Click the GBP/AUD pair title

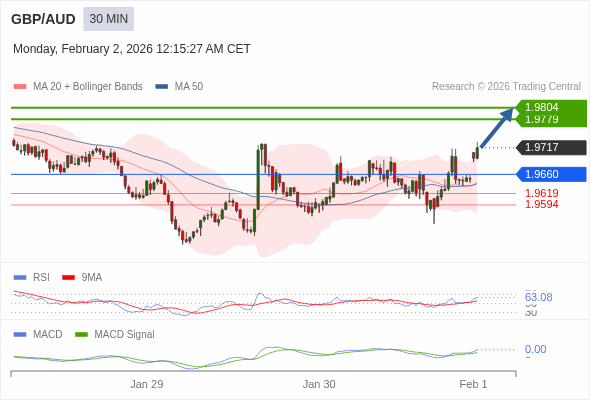click(x=43, y=19)
